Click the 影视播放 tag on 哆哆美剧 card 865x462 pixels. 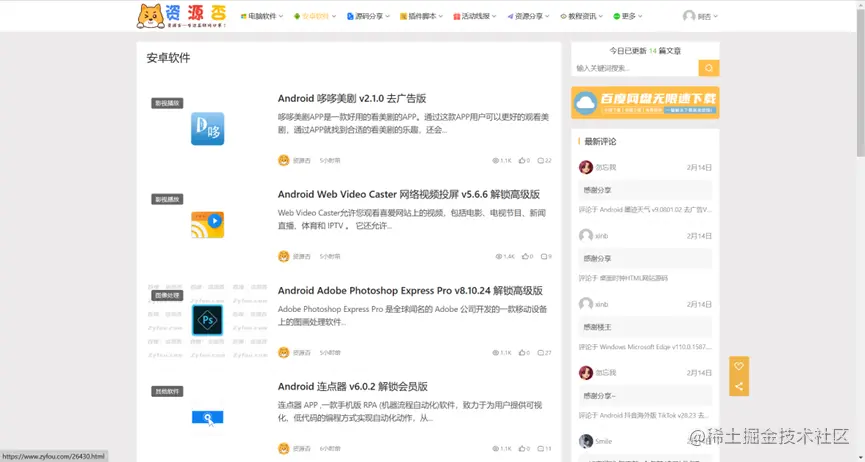pos(167,103)
